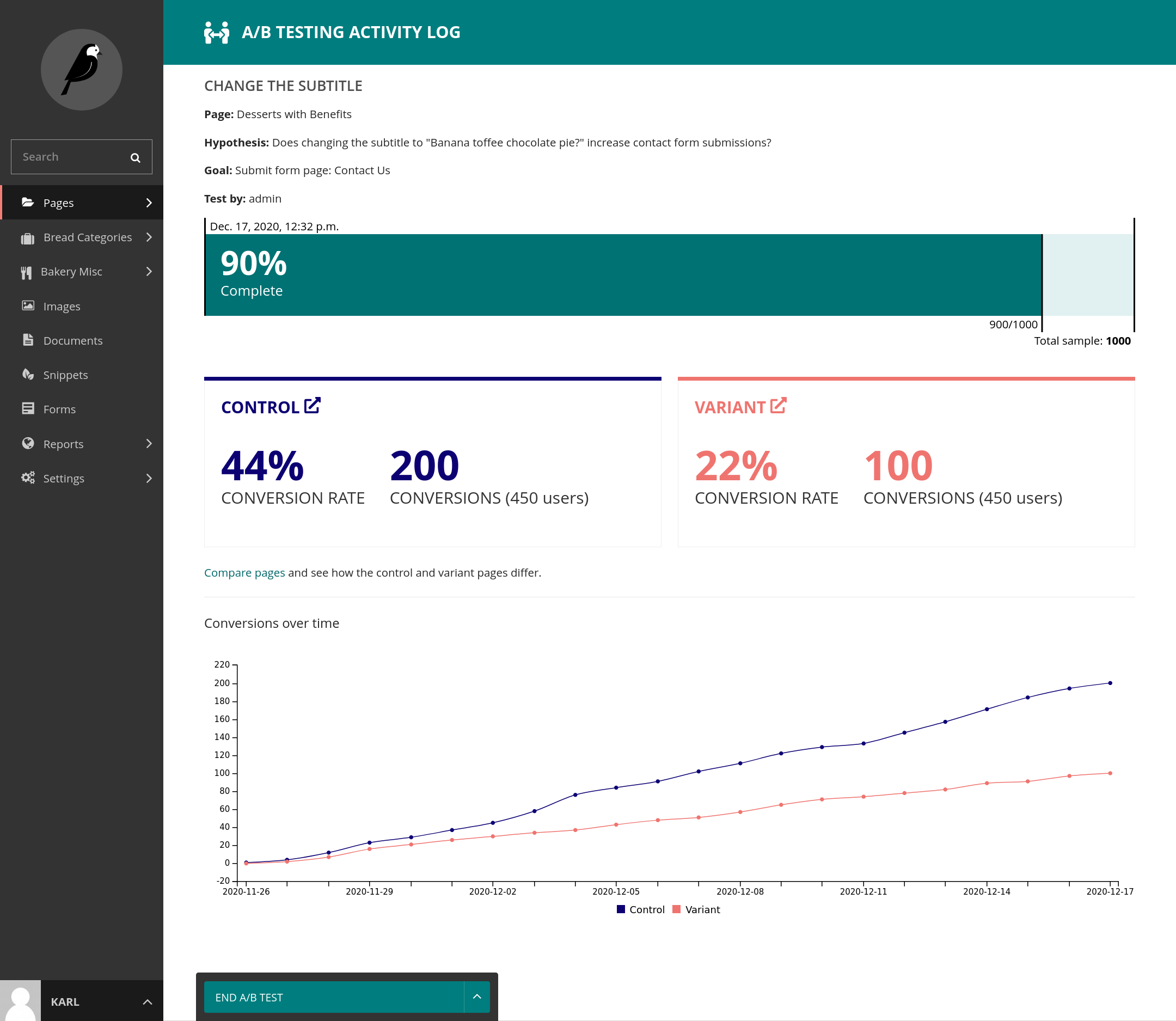Open the Images menu item

tap(82, 306)
